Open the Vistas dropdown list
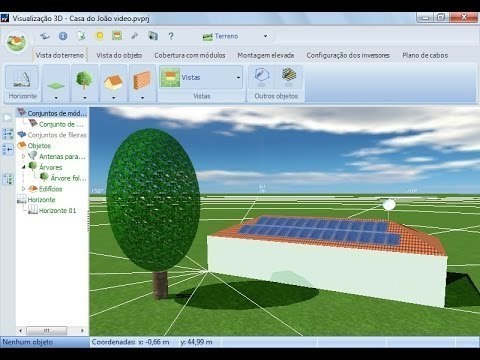The width and height of the screenshot is (480, 360). [238, 78]
